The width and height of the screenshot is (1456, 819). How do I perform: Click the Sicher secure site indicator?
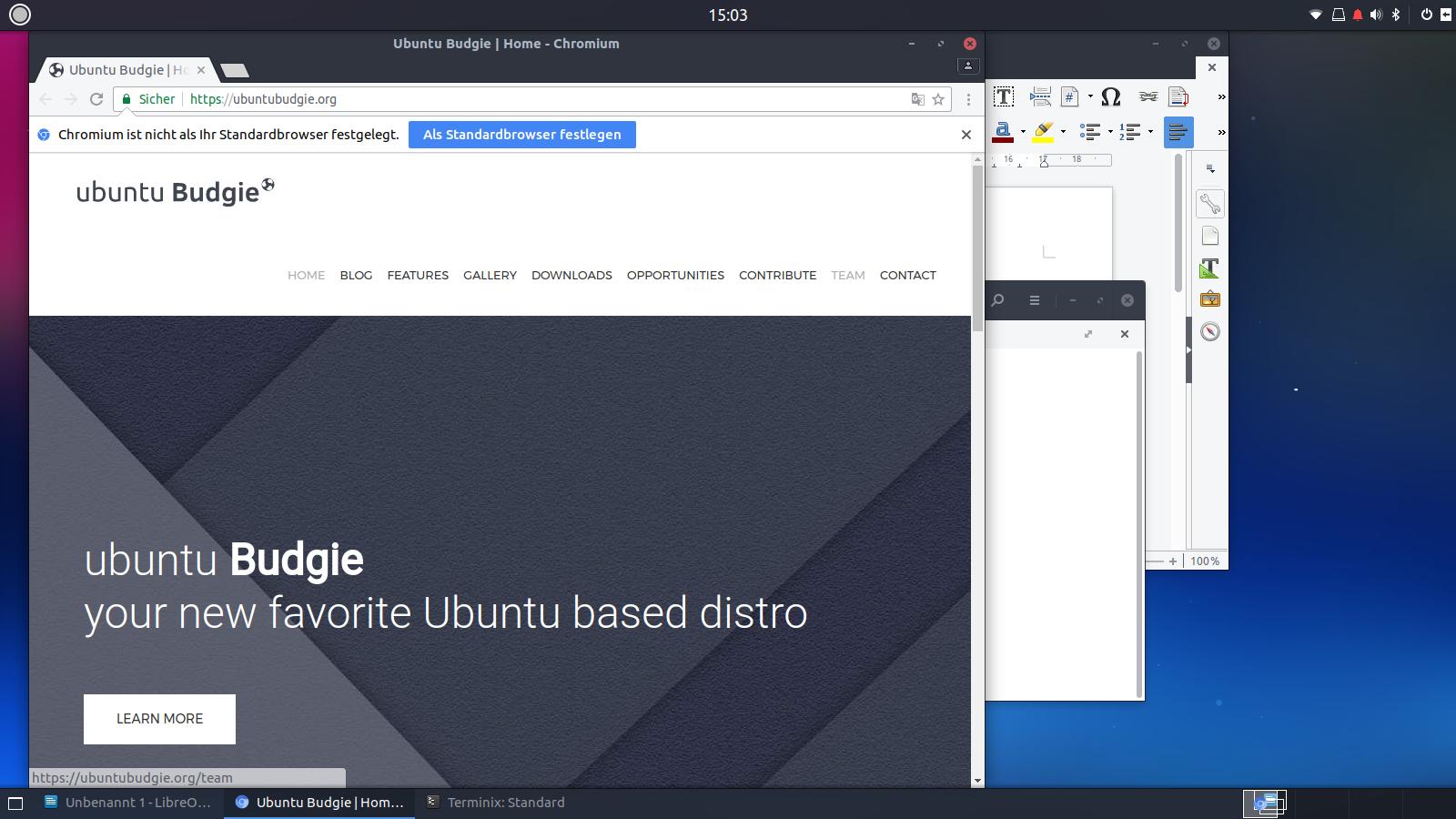point(148,99)
